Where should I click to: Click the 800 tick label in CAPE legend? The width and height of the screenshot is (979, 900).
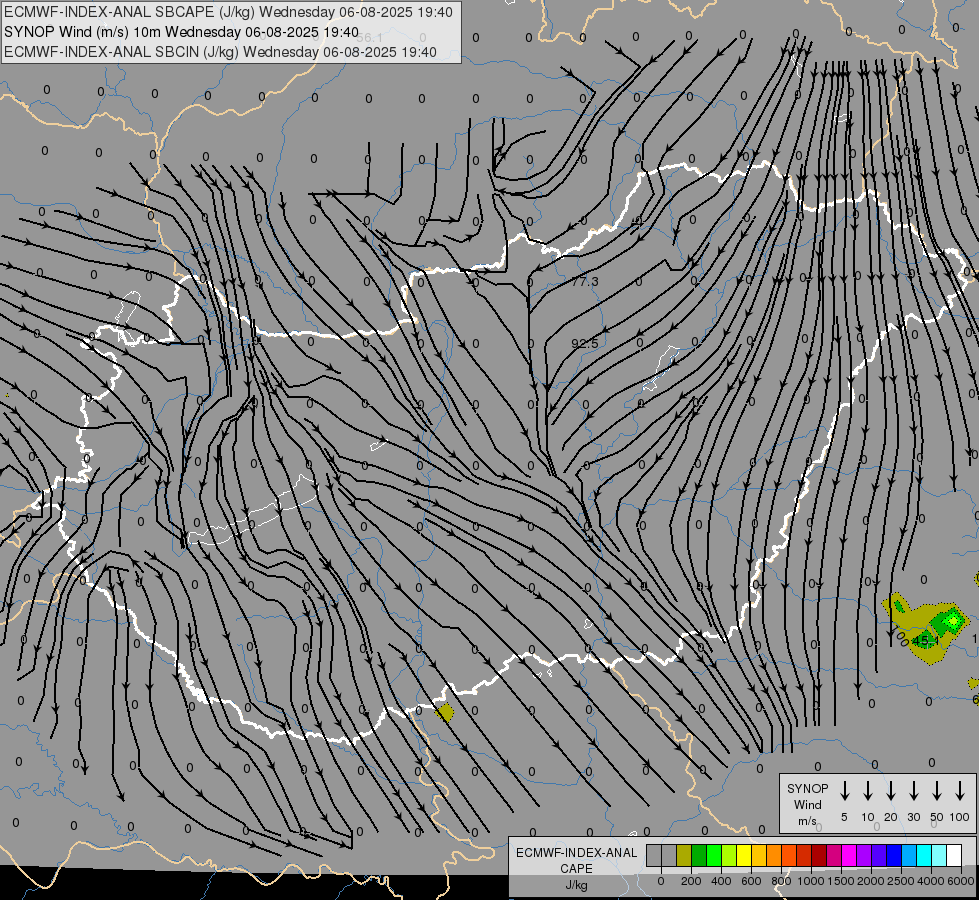tap(781, 881)
